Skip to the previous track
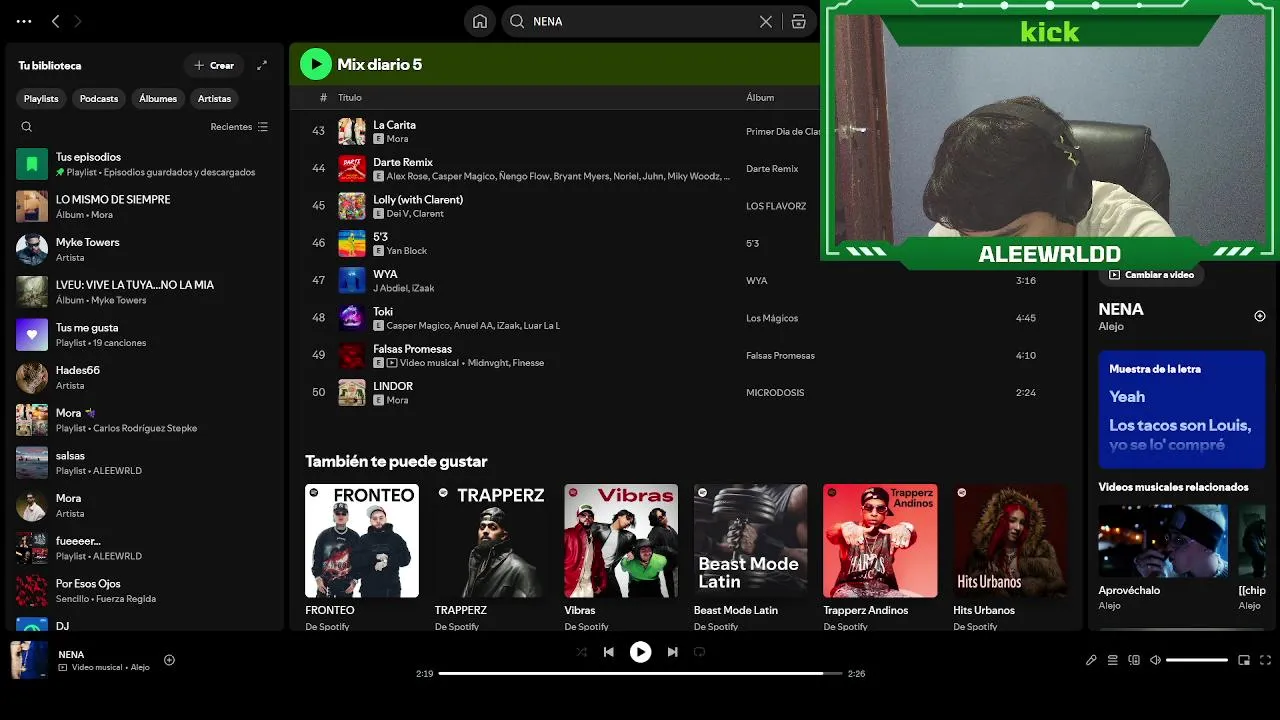This screenshot has width=1280, height=720. [x=609, y=652]
